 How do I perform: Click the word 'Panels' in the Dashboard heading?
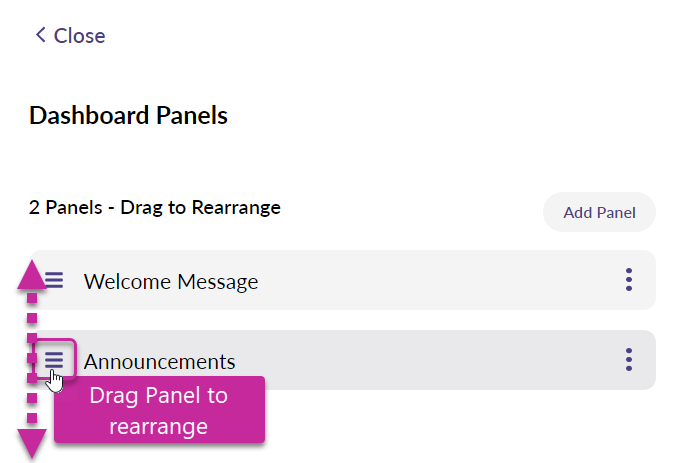(190, 116)
